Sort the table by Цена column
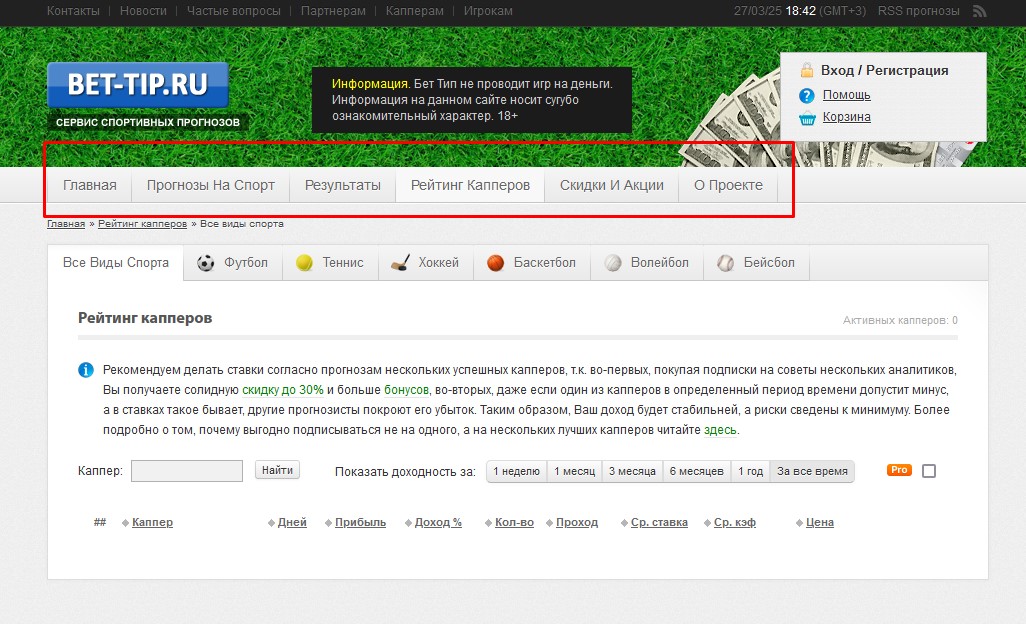Viewport: 1026px width, 624px height. point(820,522)
